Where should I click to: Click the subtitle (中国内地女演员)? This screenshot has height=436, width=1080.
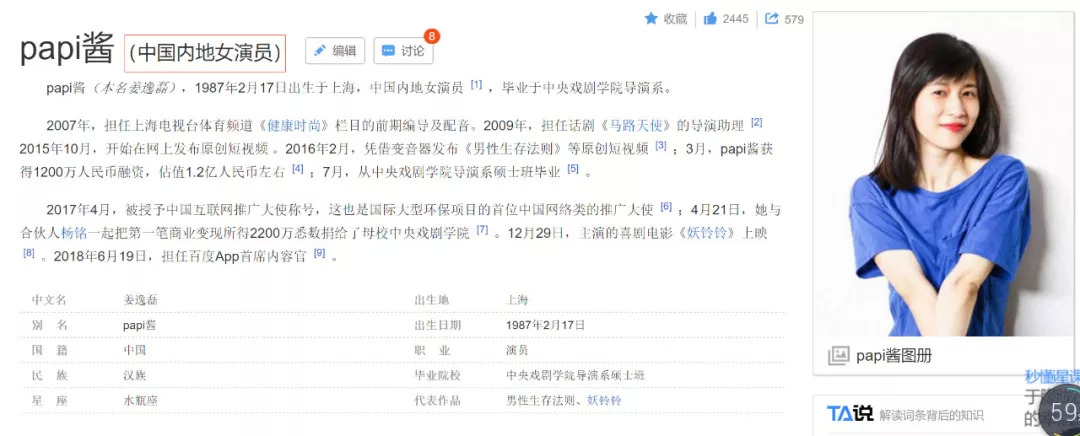[205, 53]
